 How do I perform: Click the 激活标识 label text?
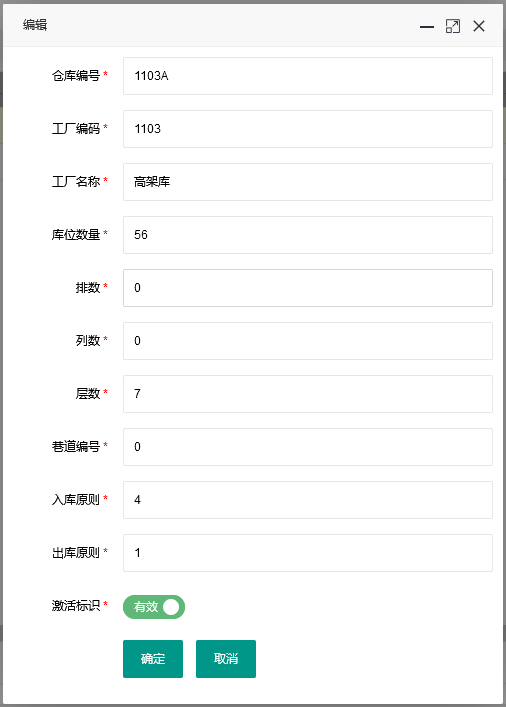(x=76, y=605)
